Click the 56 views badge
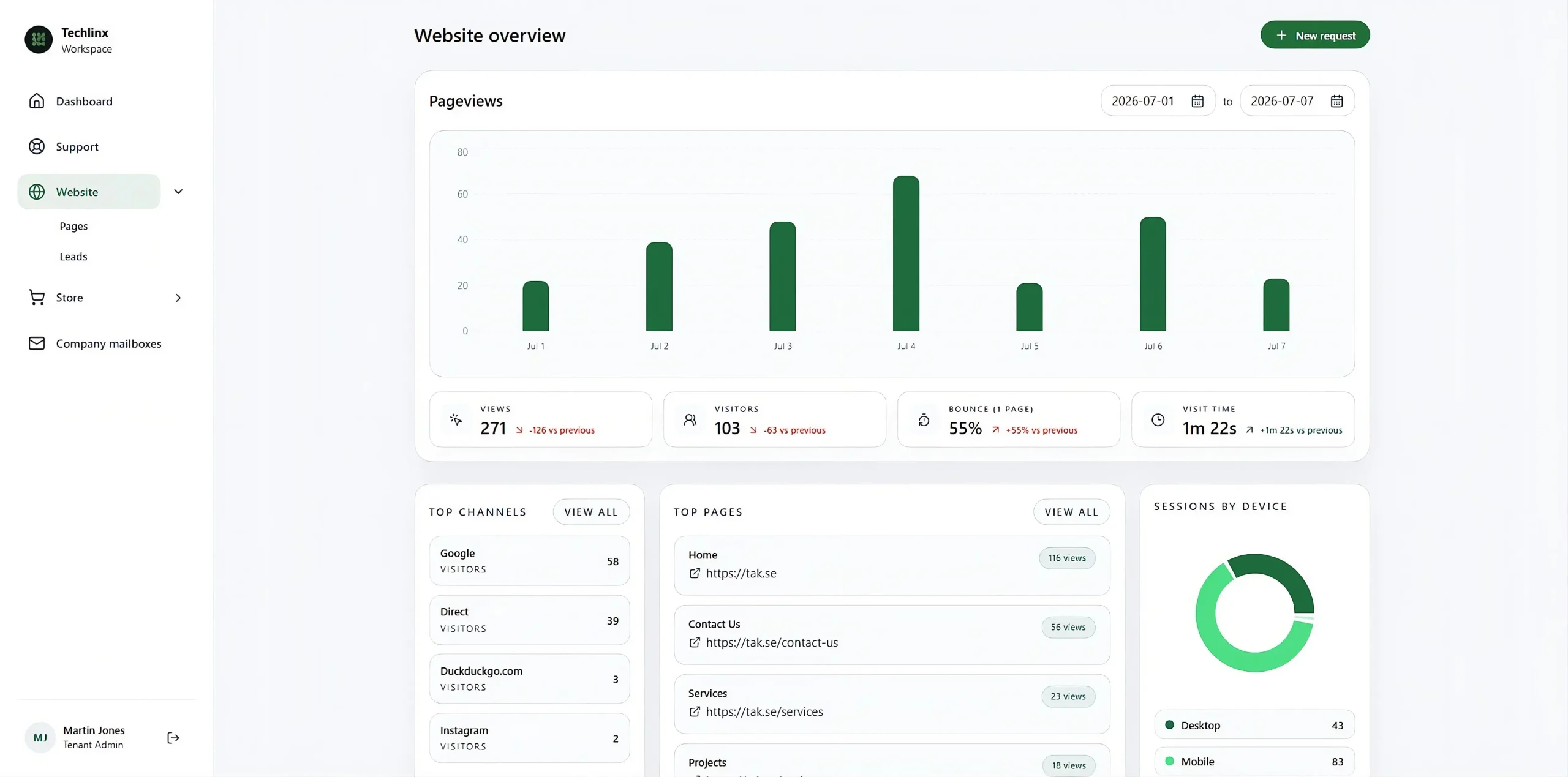Image resolution: width=1568 pixels, height=777 pixels. [1068, 627]
